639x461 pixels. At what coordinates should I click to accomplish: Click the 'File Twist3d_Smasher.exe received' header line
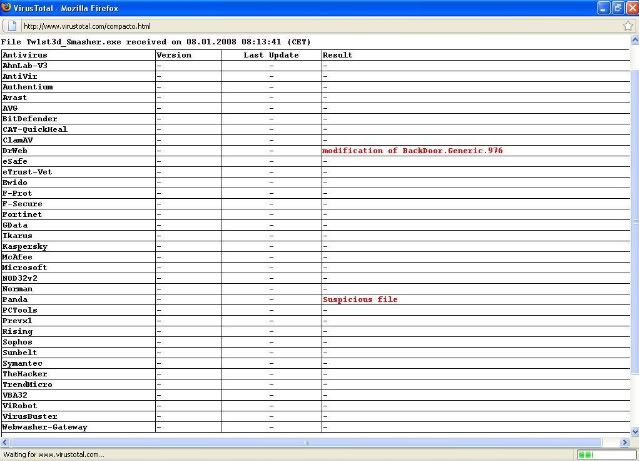click(x=156, y=42)
